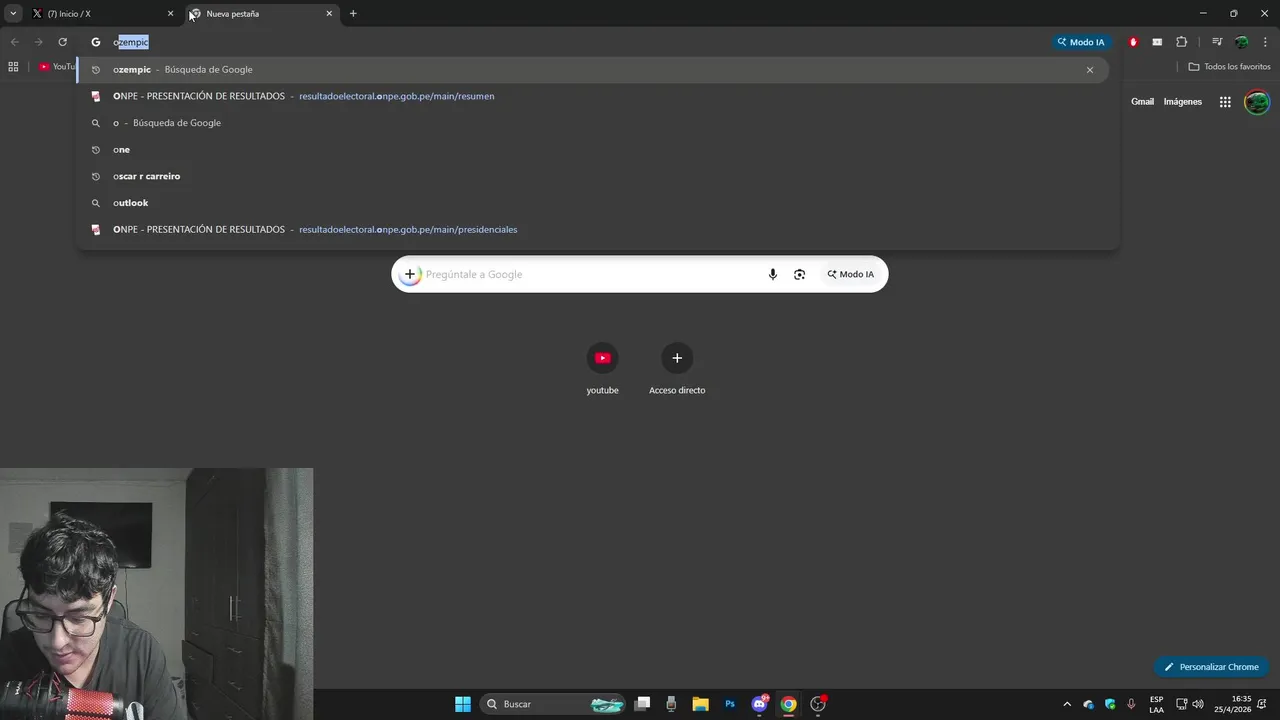Viewport: 1280px width, 720px height.
Task: Open the OneDrive tray icon
Action: (1088, 704)
